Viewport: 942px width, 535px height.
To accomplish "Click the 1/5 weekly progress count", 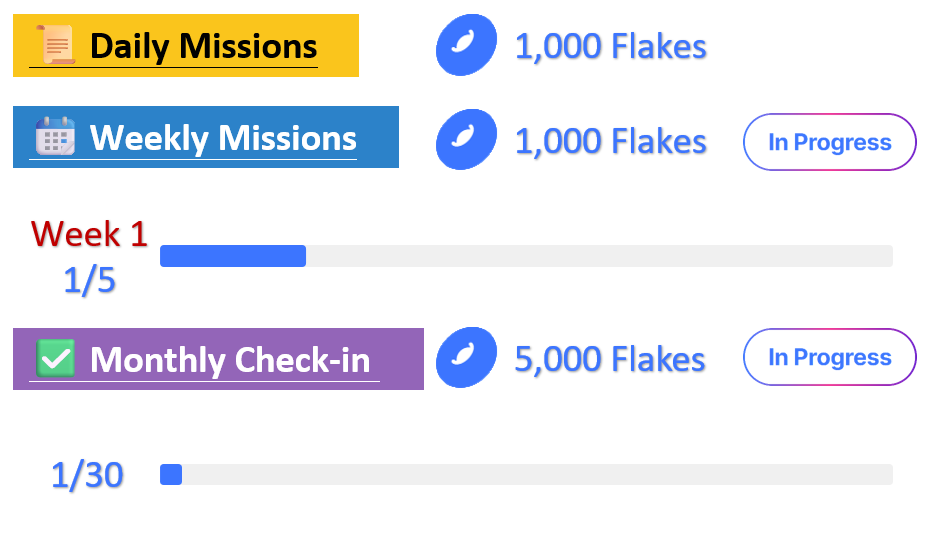I will point(89,281).
